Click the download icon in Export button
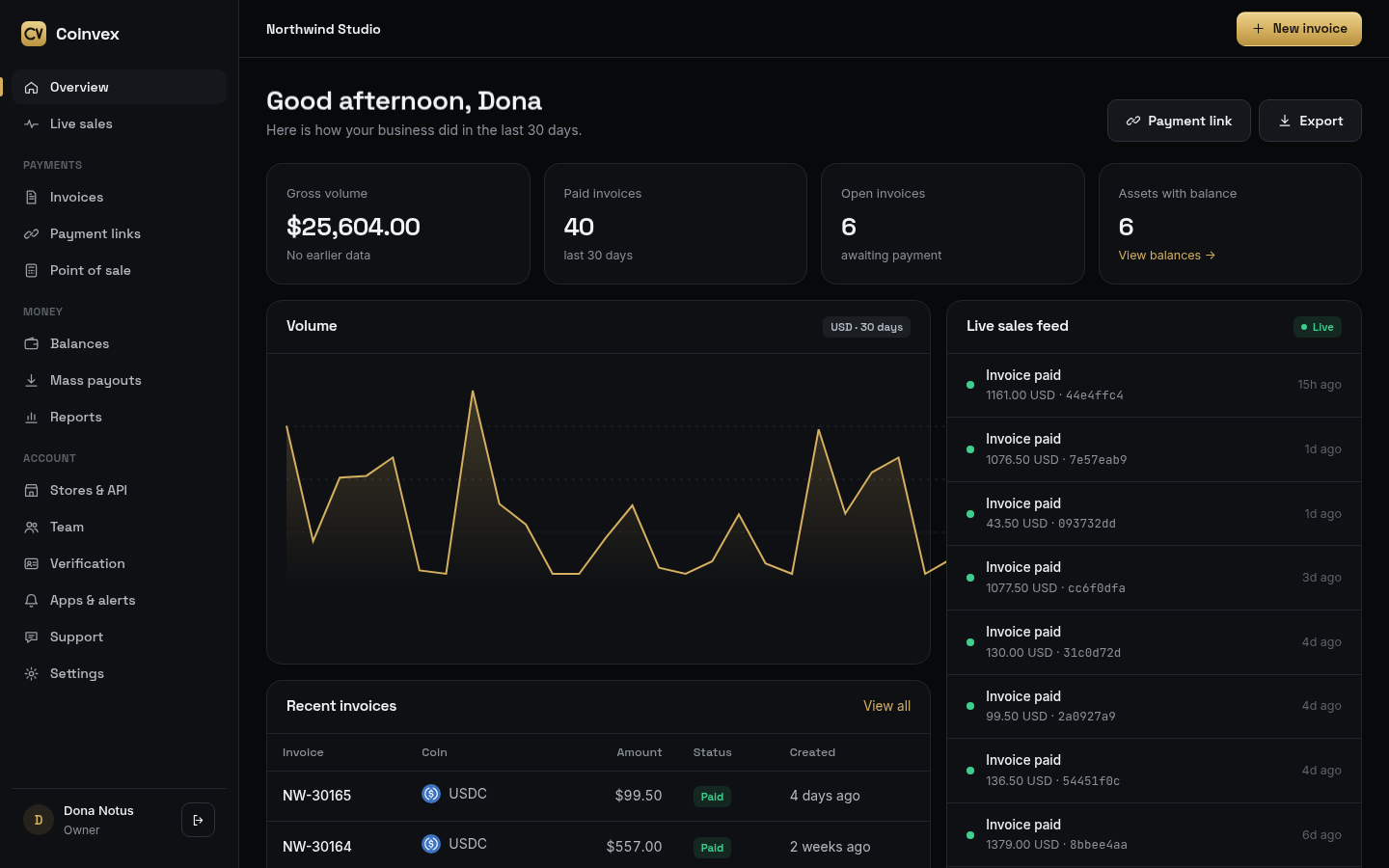Screen dimensions: 1389x868 tap(1285, 121)
